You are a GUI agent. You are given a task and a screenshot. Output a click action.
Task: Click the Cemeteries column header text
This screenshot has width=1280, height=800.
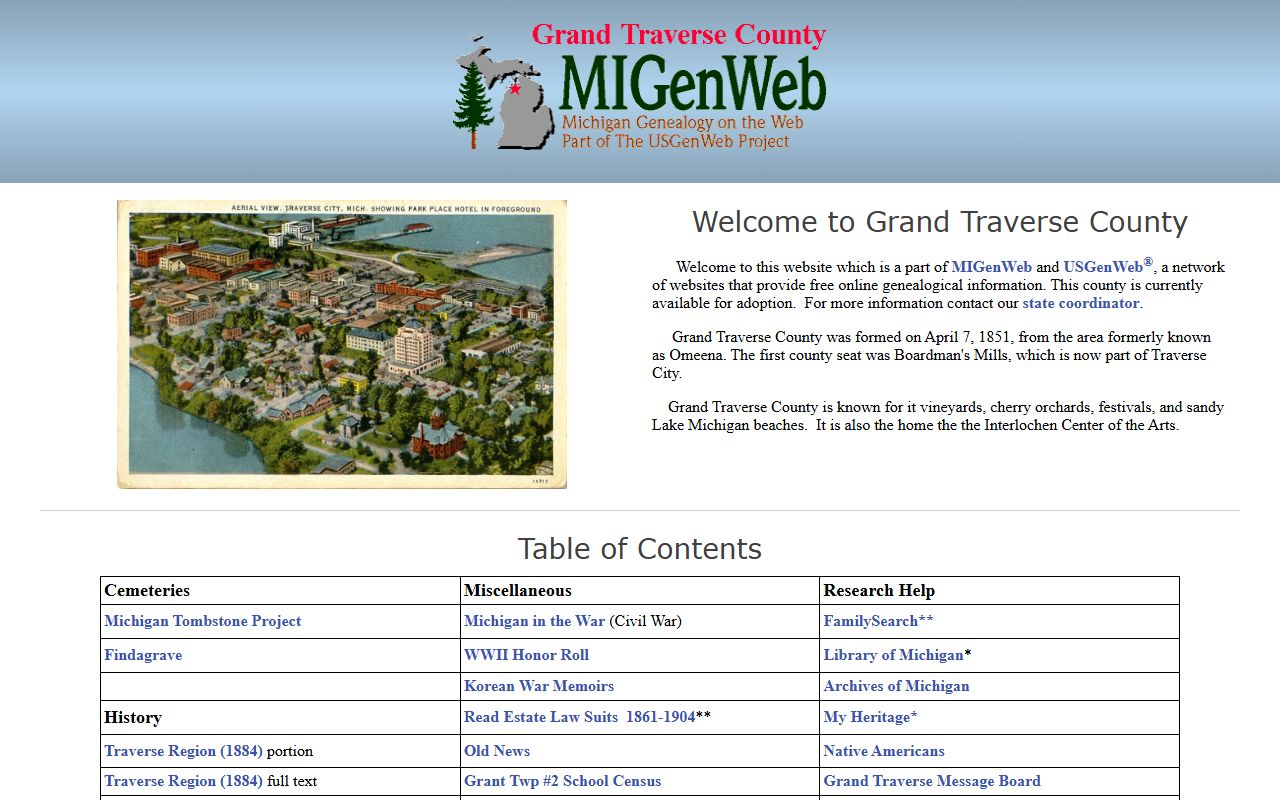[147, 591]
